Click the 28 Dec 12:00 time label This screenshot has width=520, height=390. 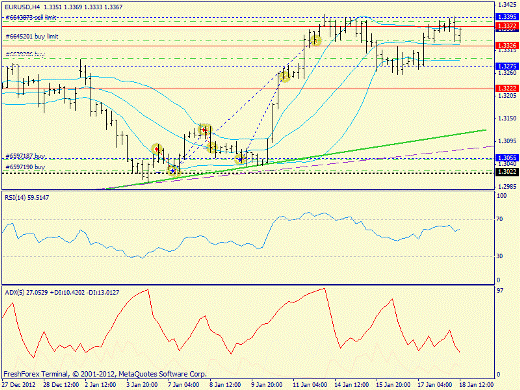point(61,384)
